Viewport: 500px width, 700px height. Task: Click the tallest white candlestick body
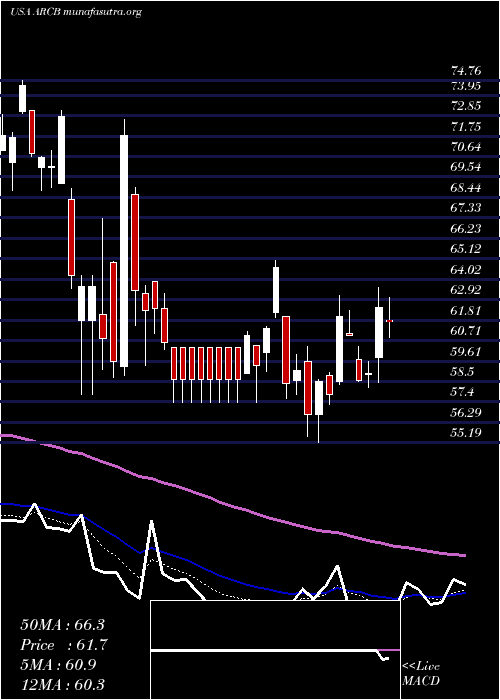click(124, 251)
